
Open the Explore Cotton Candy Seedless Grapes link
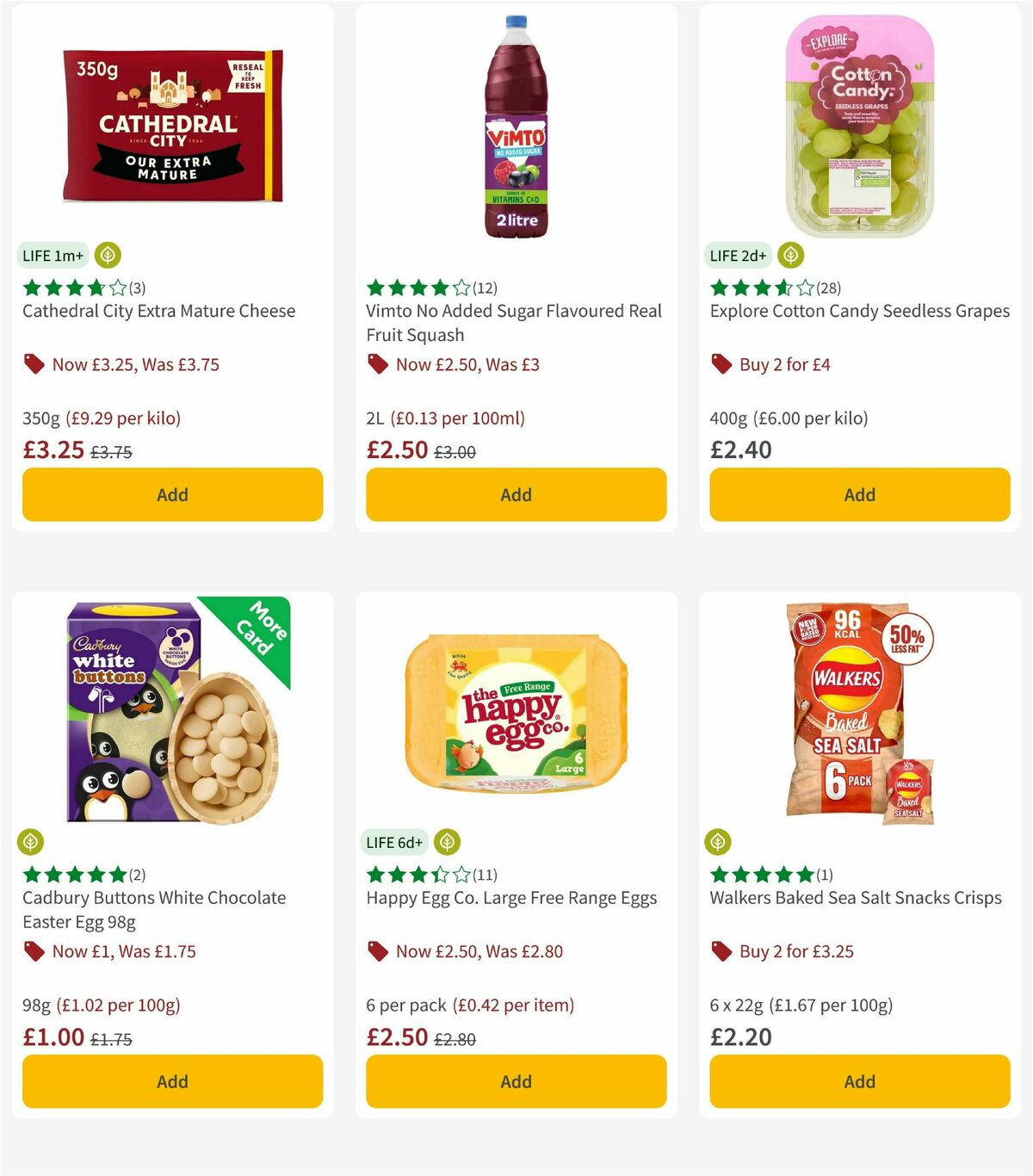(859, 311)
